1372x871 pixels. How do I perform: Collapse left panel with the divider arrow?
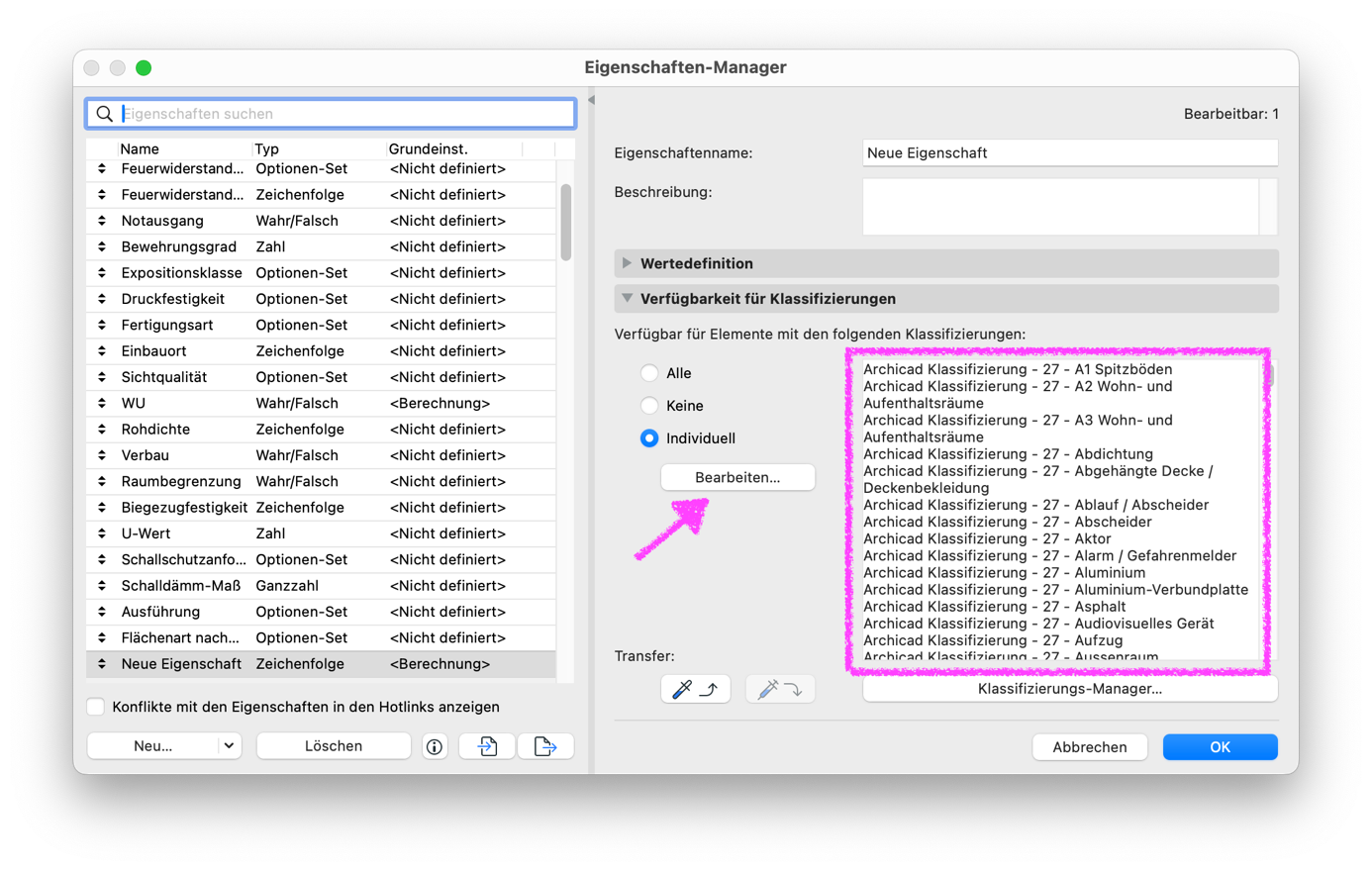(x=591, y=100)
